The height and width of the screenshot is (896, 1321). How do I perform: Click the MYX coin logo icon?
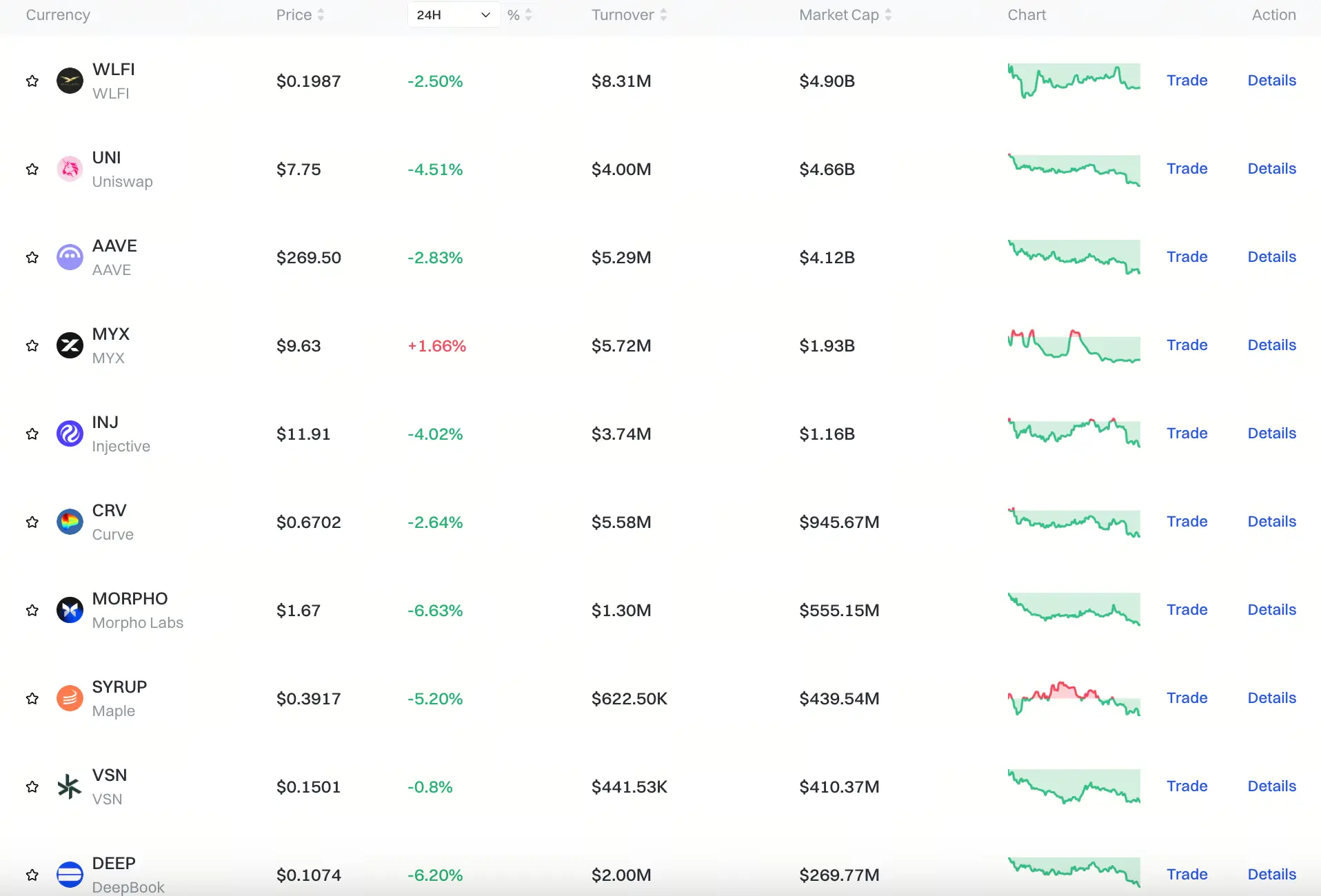coord(70,345)
